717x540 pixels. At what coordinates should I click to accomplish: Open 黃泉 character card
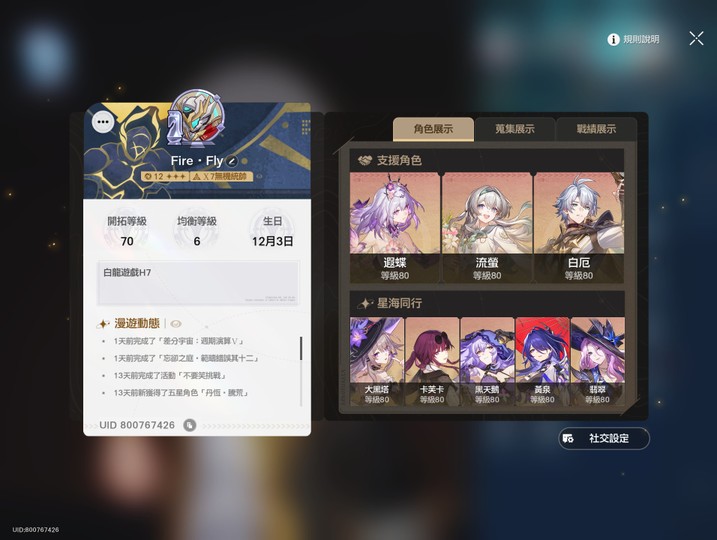542,361
